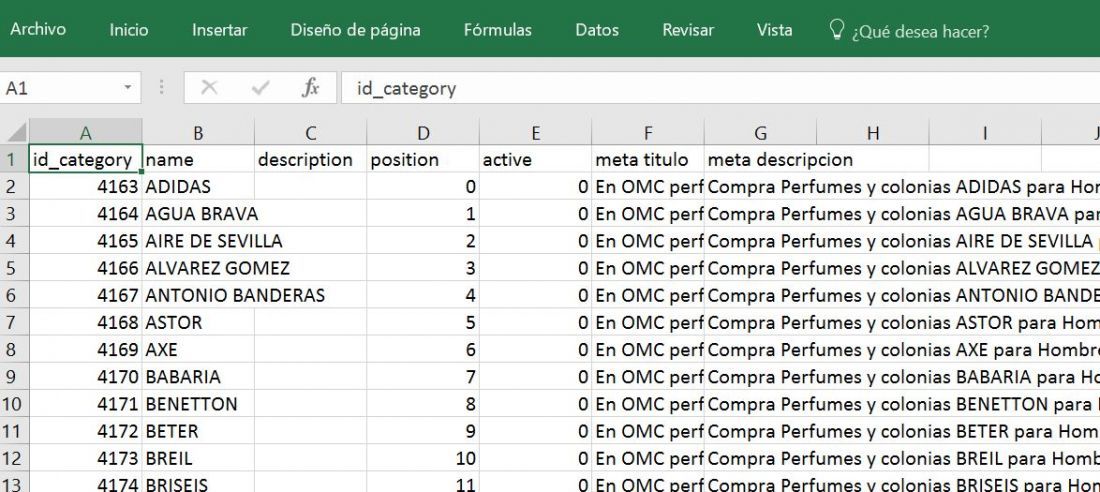This screenshot has width=1100, height=492.
Task: Select meta description cell for BETER
Action: pos(760,431)
